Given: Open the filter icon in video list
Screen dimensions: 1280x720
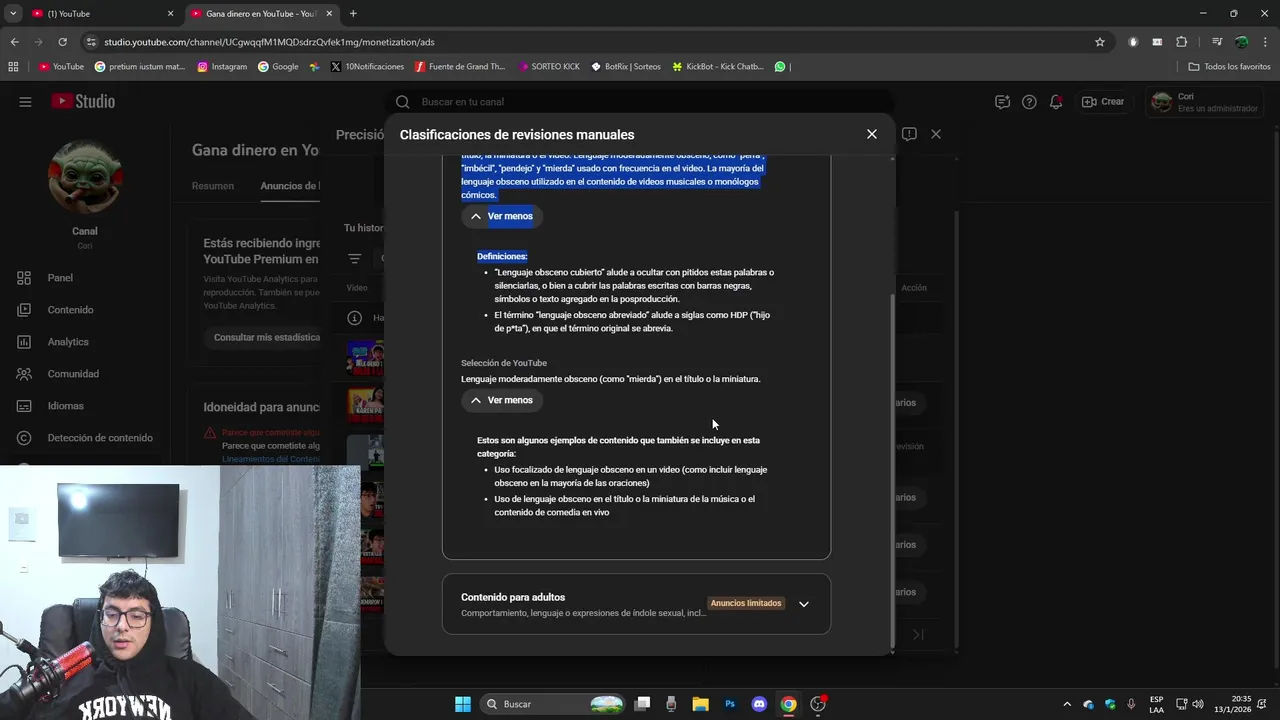Looking at the screenshot, I should coord(354,259).
